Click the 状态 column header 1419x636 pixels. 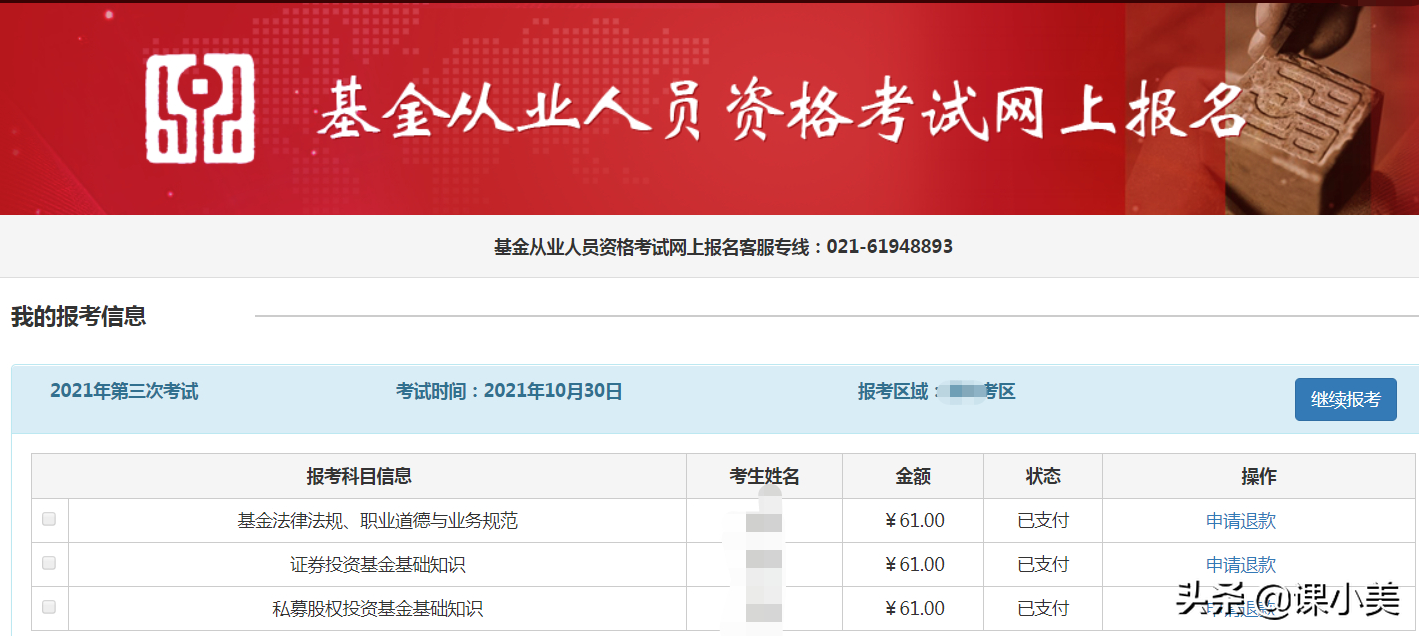(x=1043, y=476)
